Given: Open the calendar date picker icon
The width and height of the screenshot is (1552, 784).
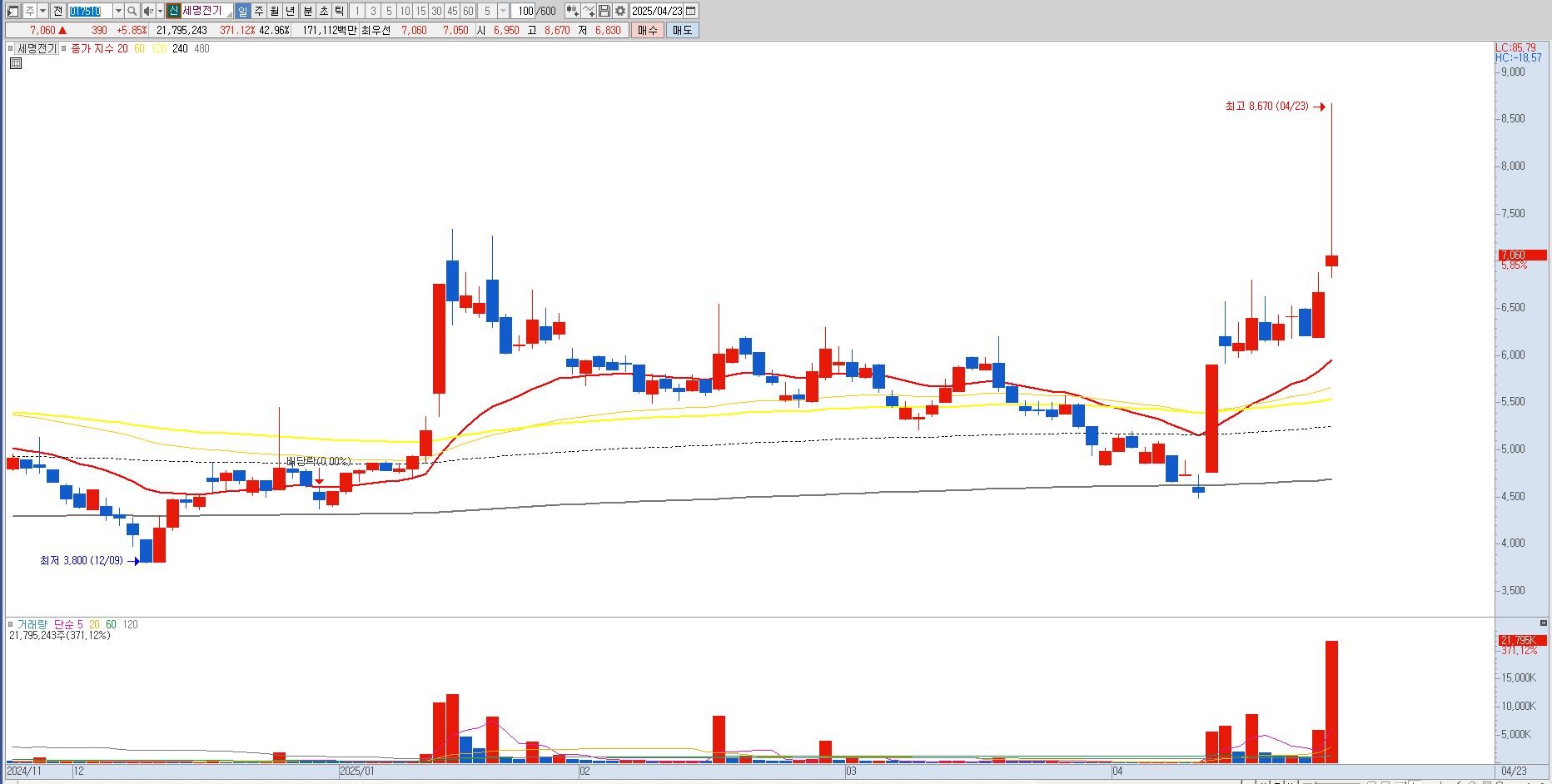Looking at the screenshot, I should click(690, 11).
